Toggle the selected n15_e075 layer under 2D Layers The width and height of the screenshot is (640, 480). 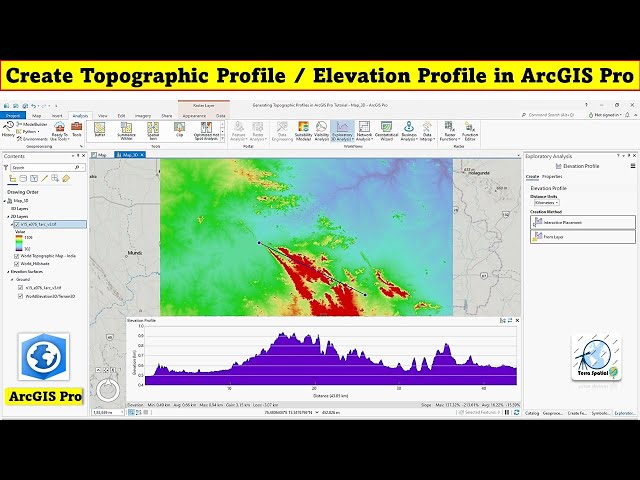click(x=17, y=224)
